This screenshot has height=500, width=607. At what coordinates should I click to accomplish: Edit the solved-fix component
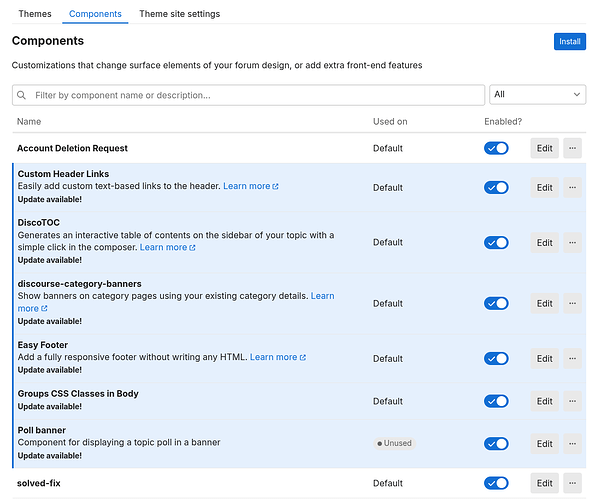pos(544,483)
